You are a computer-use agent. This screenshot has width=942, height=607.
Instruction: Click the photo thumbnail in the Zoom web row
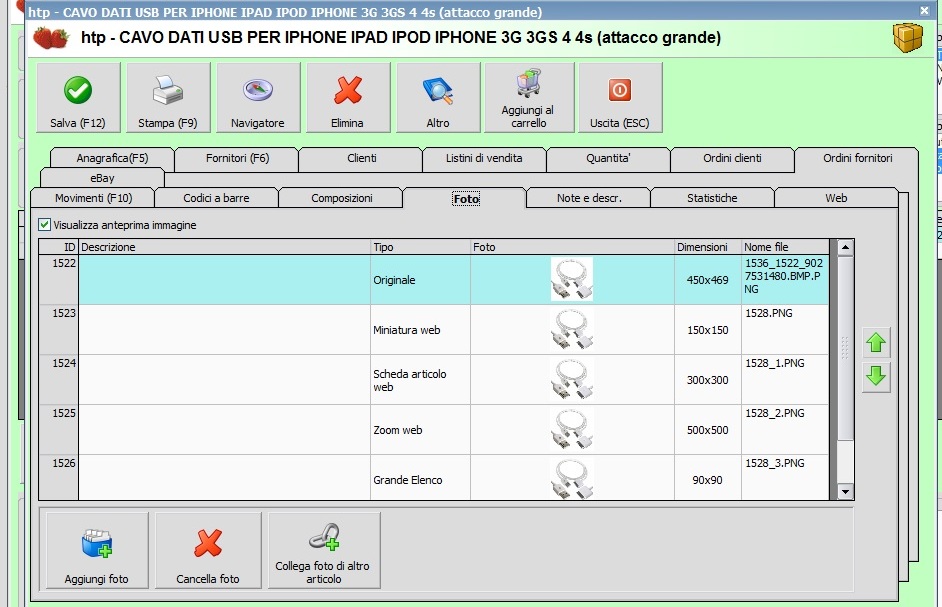pos(572,430)
